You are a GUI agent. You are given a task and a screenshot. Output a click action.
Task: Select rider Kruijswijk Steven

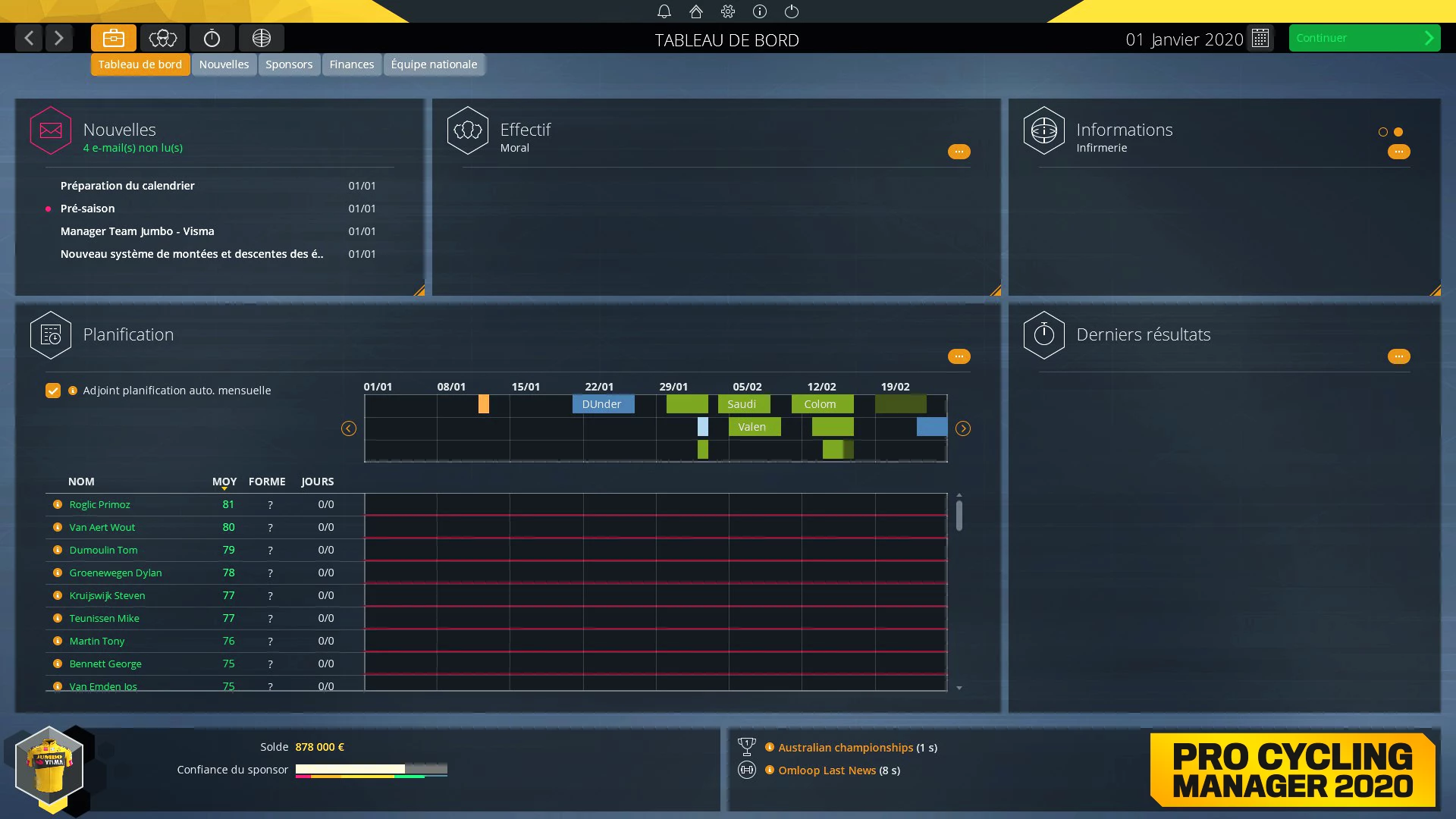pyautogui.click(x=107, y=595)
